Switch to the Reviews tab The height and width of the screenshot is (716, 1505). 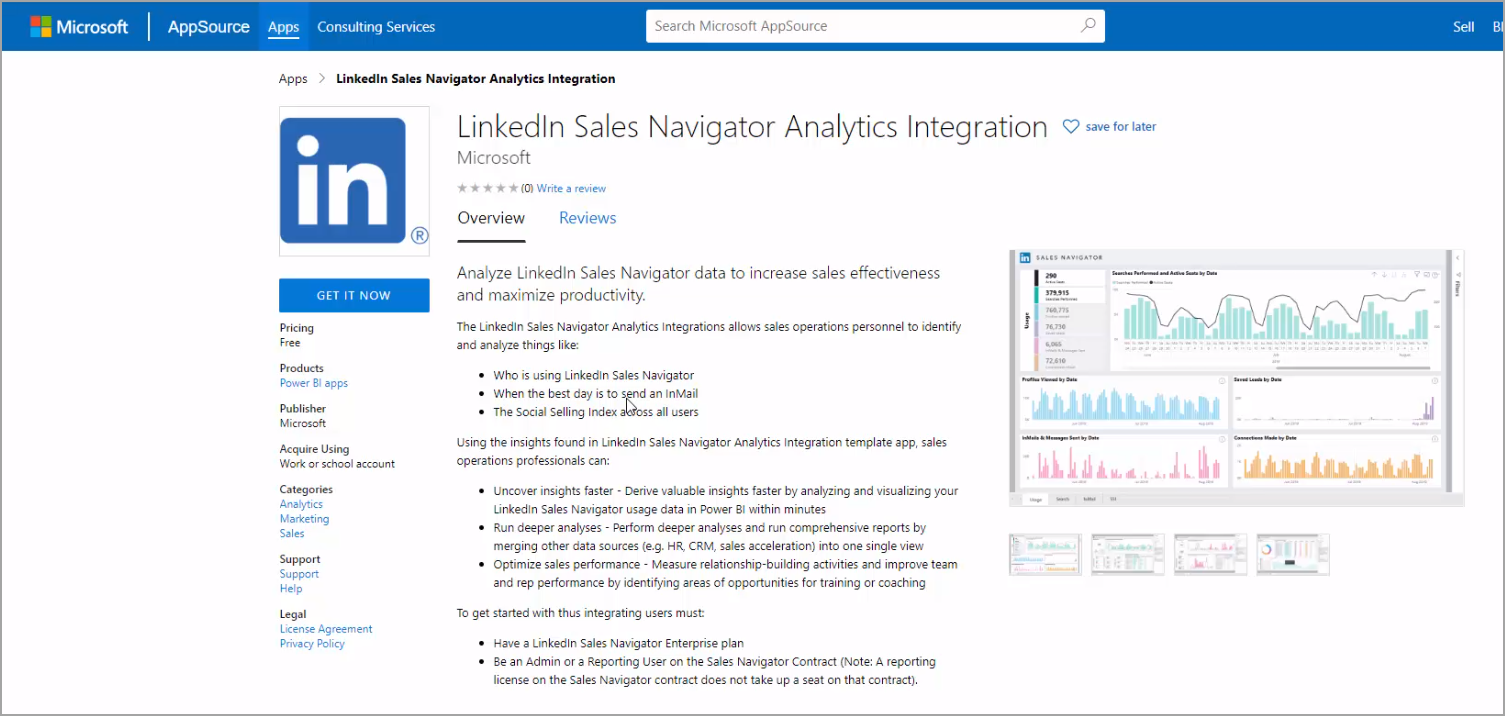pos(587,217)
